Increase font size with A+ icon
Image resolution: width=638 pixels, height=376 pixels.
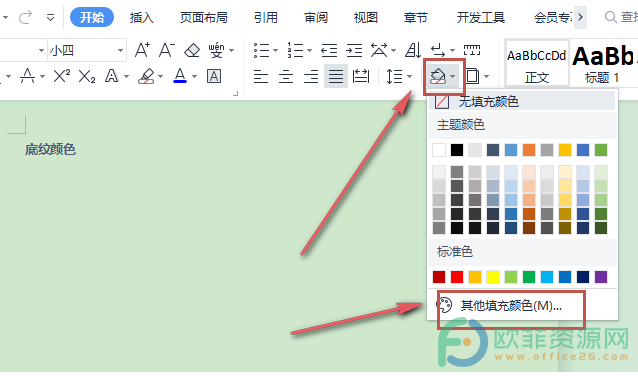pos(142,50)
